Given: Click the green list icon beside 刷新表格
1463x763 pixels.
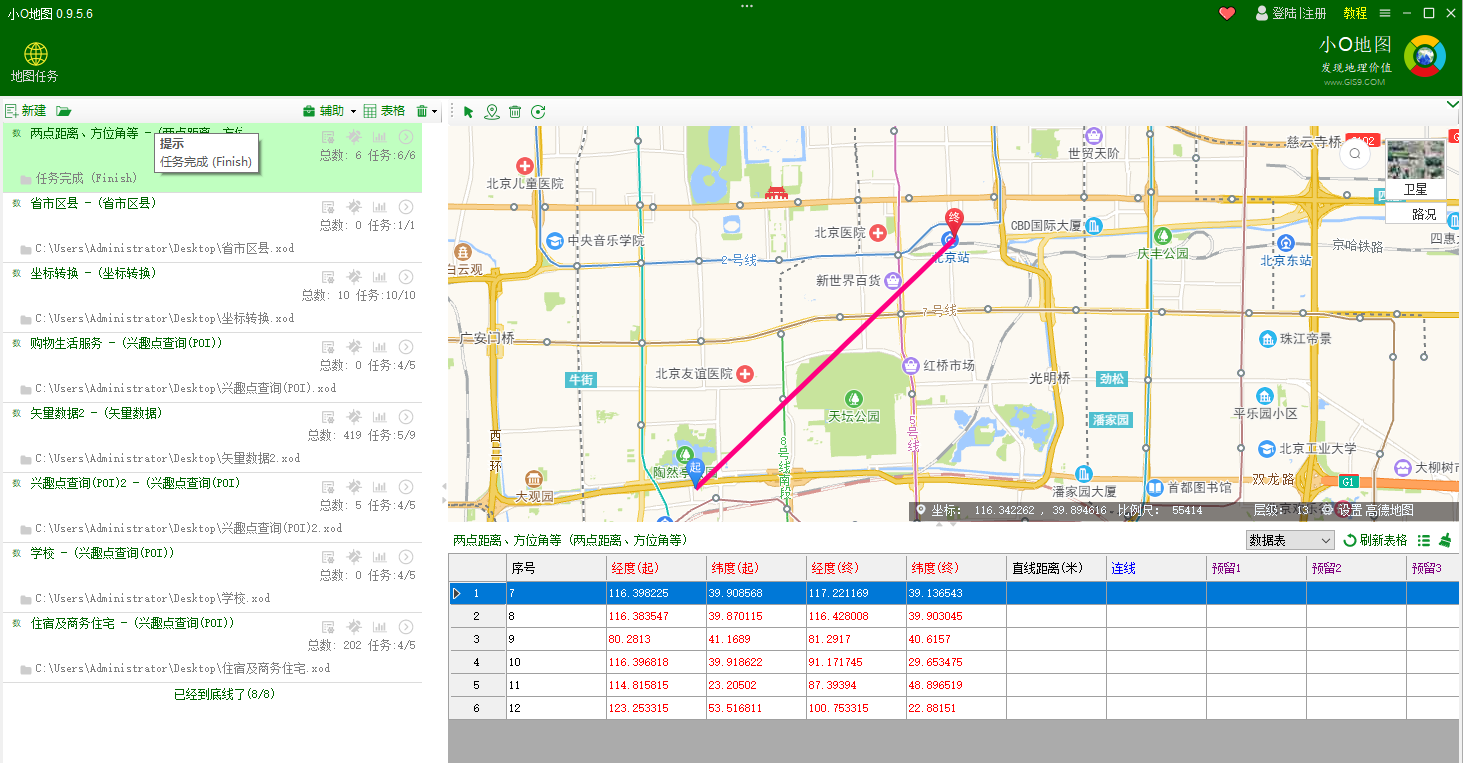Looking at the screenshot, I should [x=1424, y=540].
